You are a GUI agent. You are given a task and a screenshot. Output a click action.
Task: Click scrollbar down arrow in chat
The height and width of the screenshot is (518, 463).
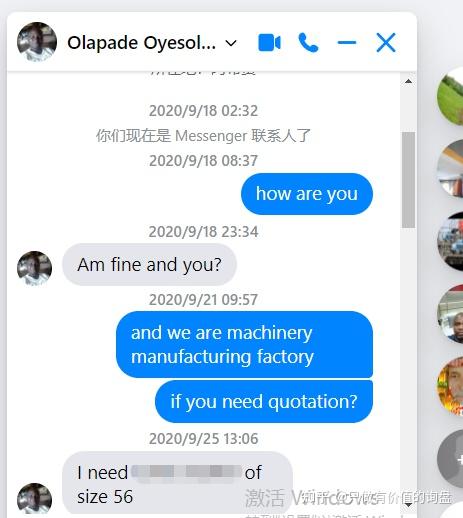click(408, 505)
